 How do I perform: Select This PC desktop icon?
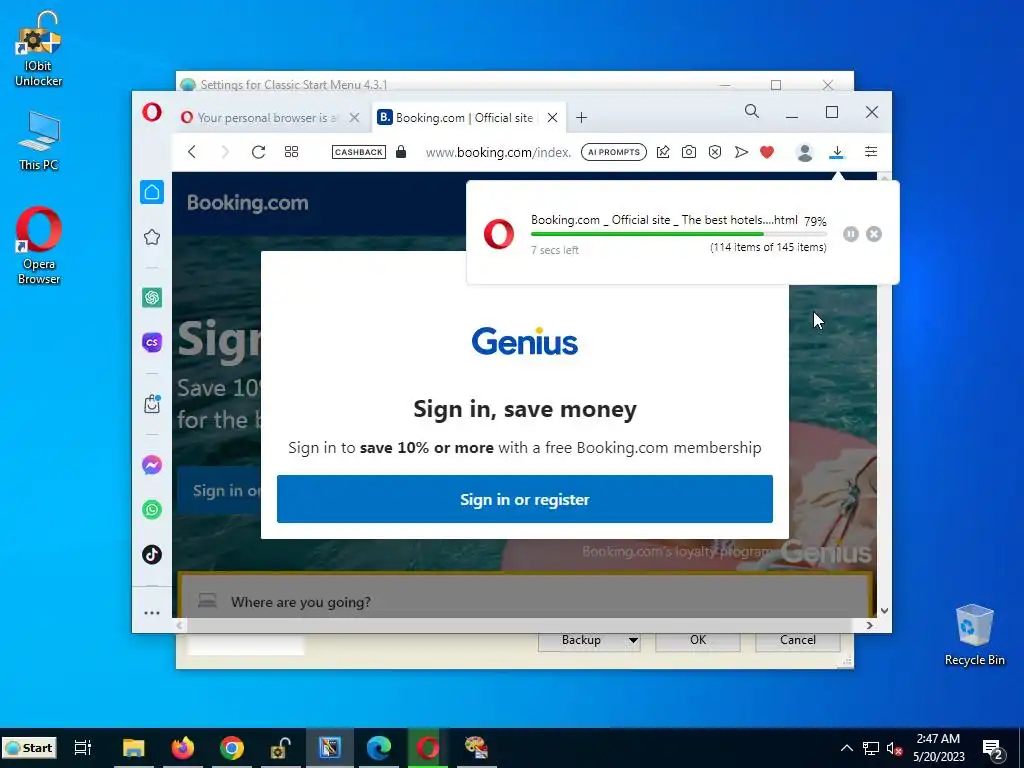point(39,140)
